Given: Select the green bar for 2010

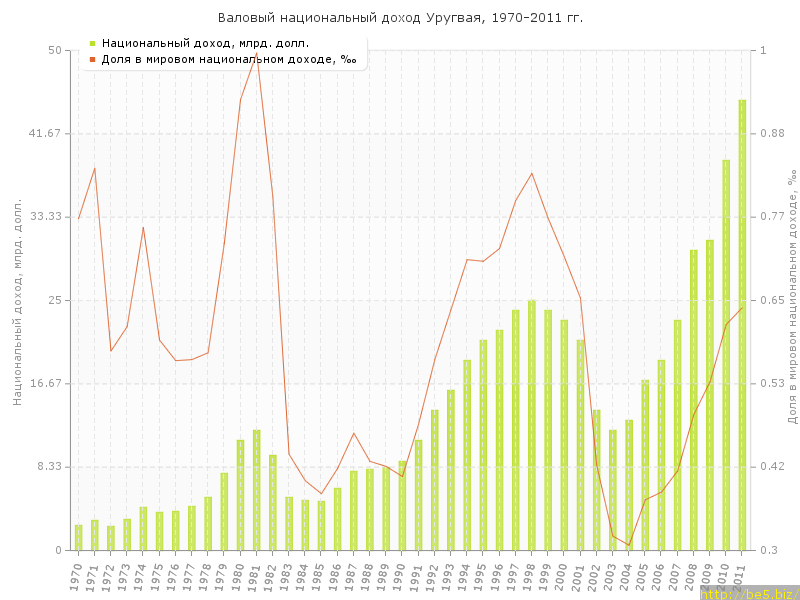Looking at the screenshot, I should point(726,355).
